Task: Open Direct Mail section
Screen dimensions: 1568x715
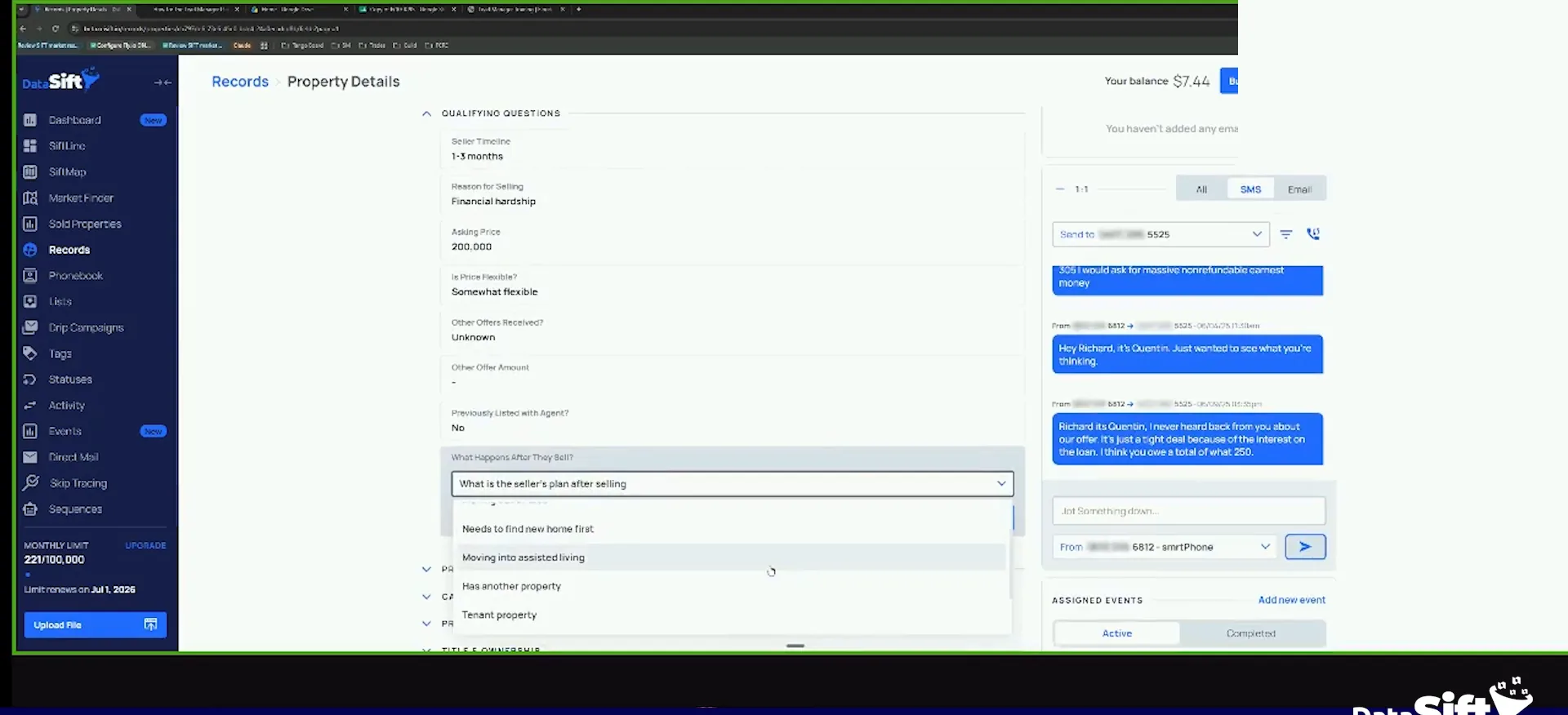Action: pyautogui.click(x=73, y=457)
